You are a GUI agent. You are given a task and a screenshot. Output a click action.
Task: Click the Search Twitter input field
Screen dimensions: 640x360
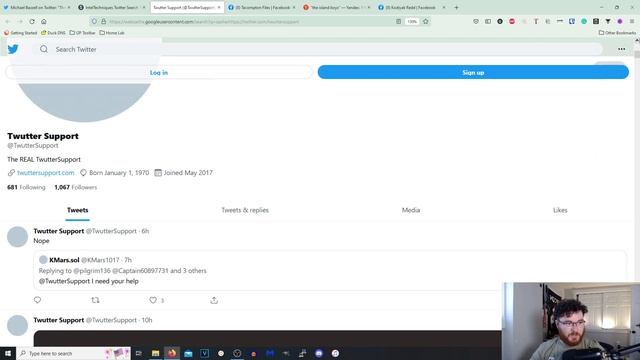click(318, 49)
